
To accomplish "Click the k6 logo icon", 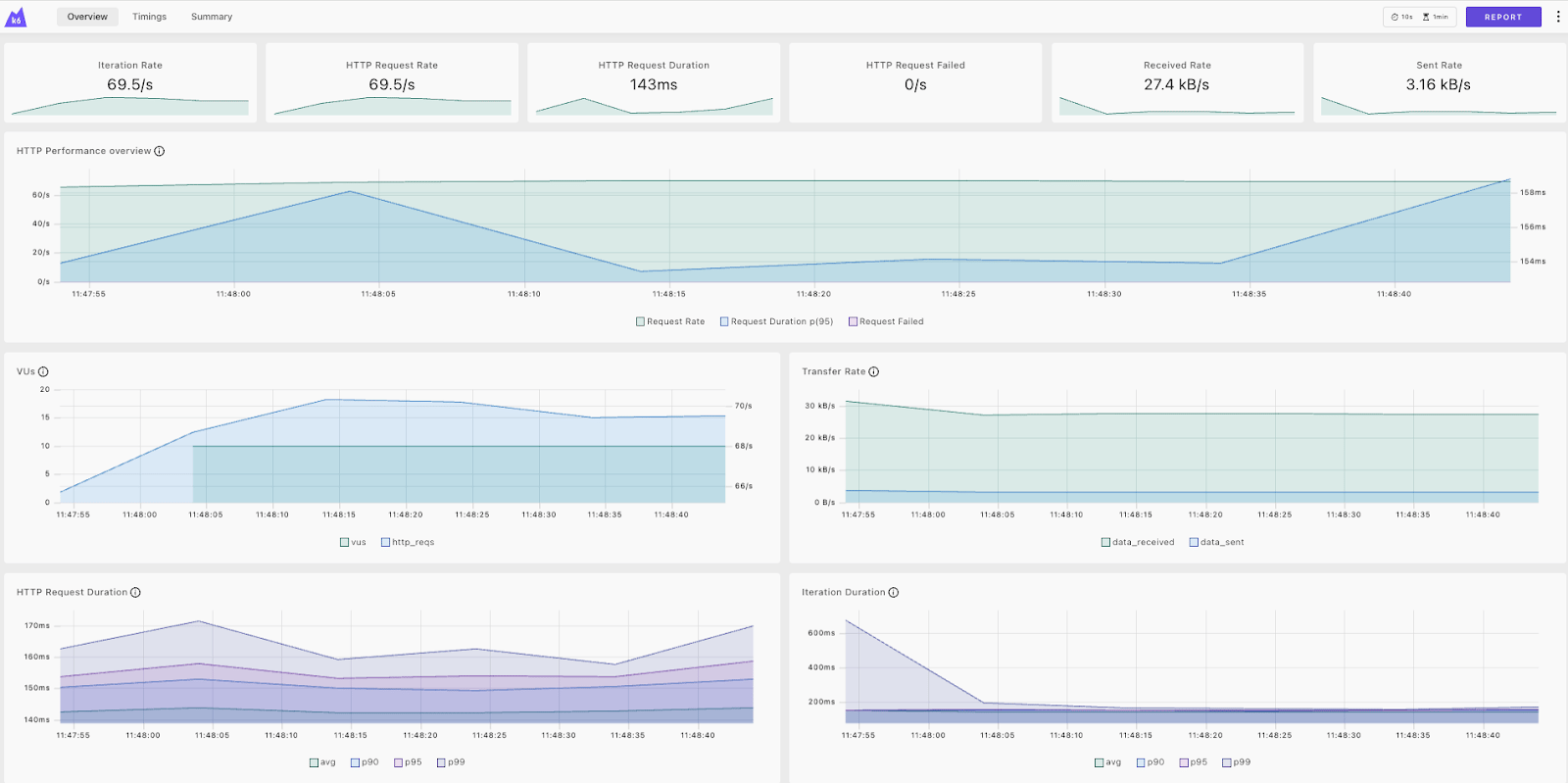I will point(16,17).
